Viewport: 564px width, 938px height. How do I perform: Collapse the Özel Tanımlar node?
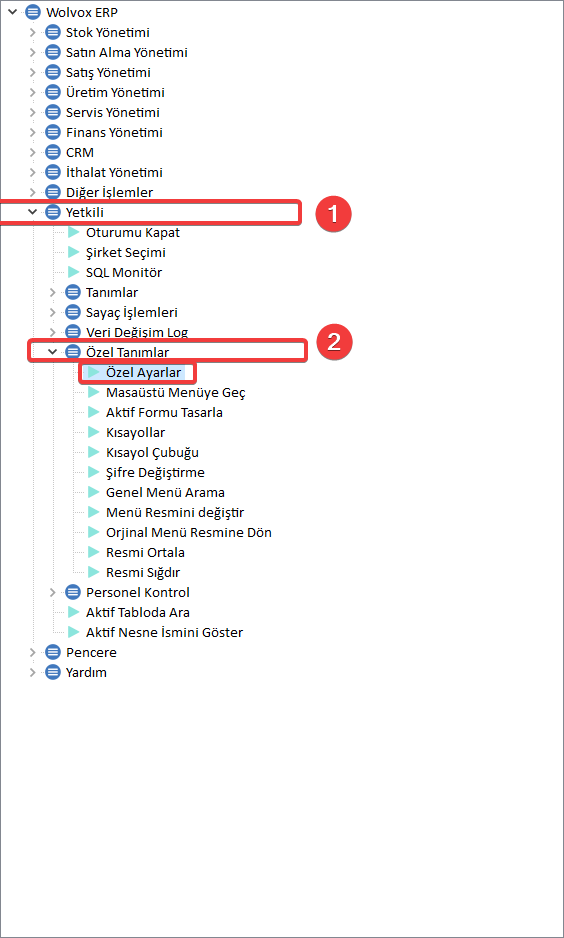(x=53, y=352)
